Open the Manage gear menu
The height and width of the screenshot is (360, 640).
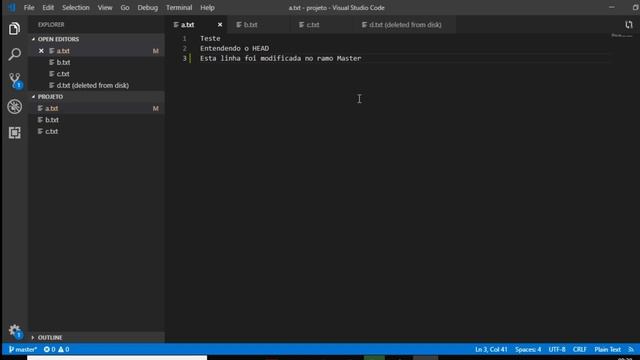(15, 331)
